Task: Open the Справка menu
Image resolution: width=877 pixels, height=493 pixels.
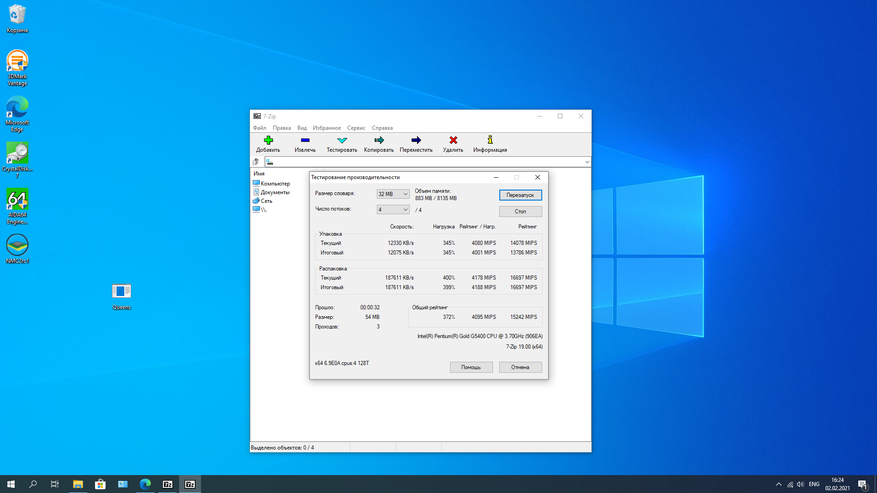Action: click(x=382, y=128)
